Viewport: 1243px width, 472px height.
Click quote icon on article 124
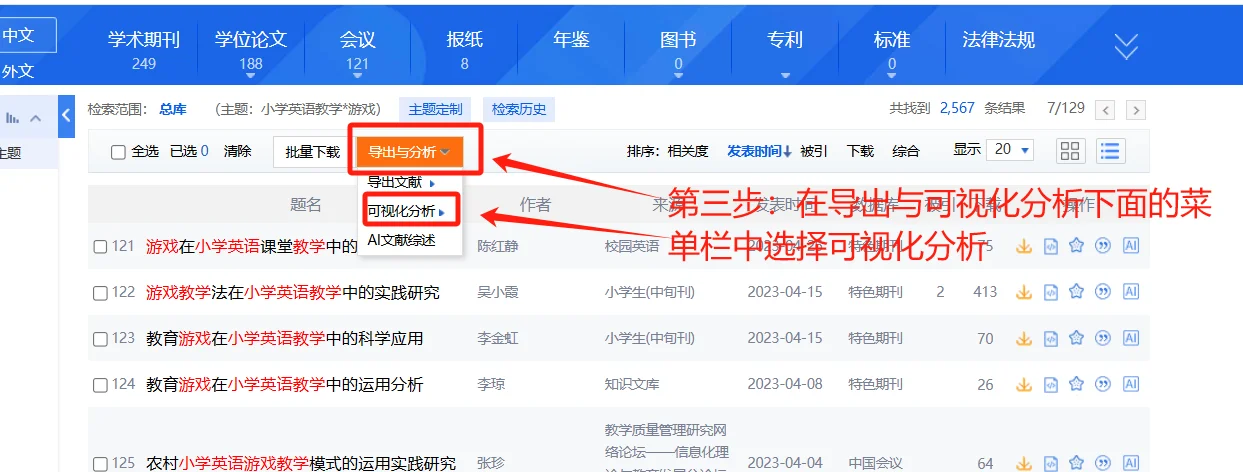[x=1103, y=384]
